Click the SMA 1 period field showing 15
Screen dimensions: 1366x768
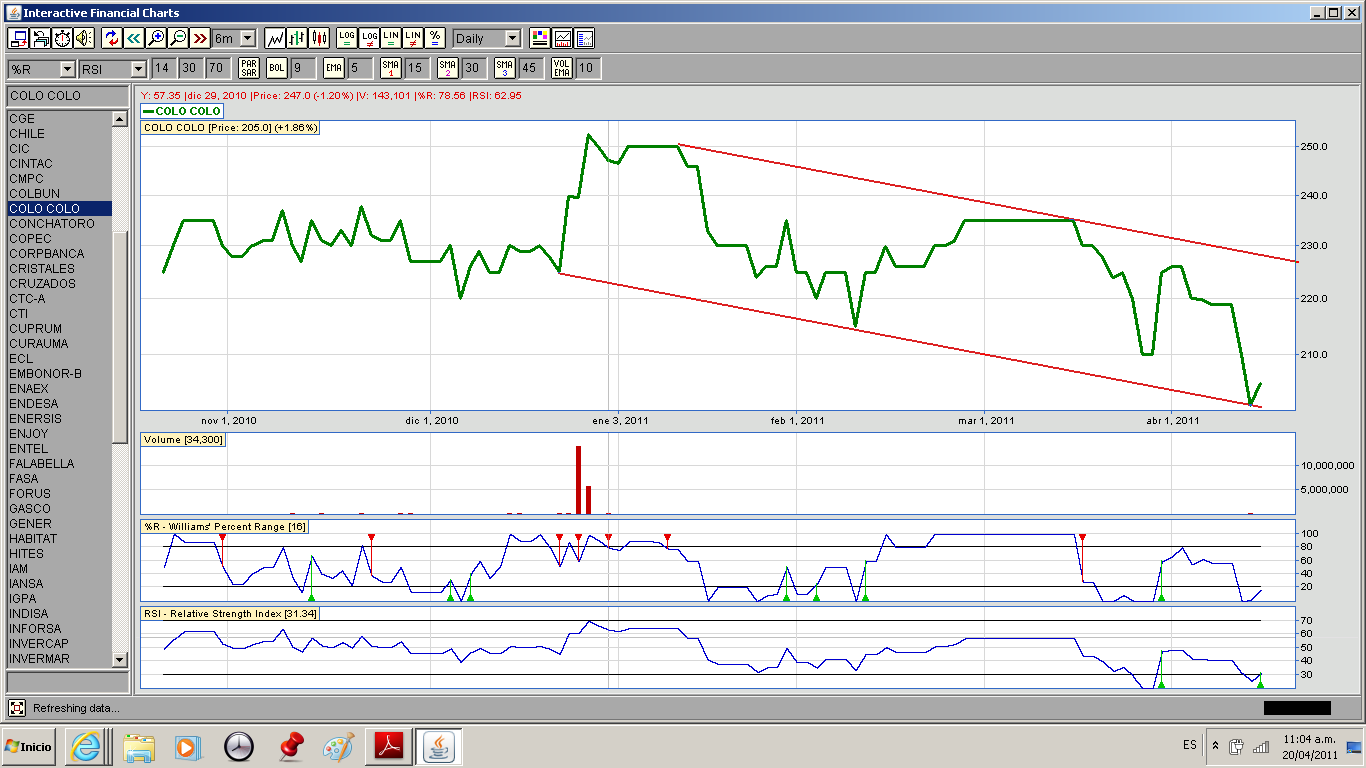pos(416,68)
